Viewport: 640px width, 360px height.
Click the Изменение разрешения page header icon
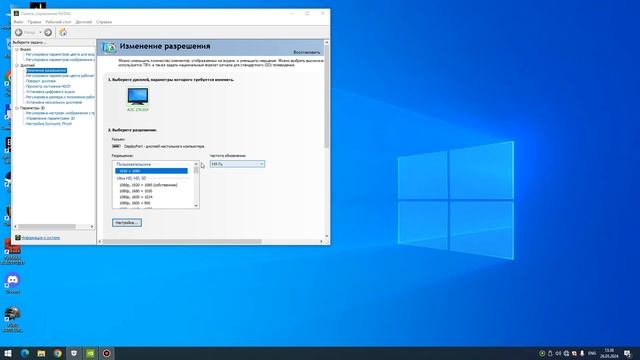pyautogui.click(x=109, y=47)
